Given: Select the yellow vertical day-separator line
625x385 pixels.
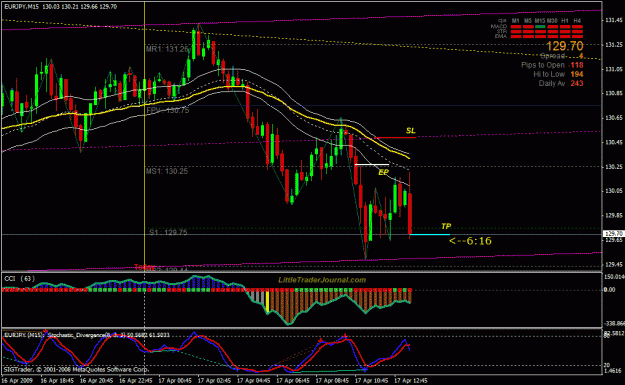Looking at the screenshot, I should [x=144, y=136].
